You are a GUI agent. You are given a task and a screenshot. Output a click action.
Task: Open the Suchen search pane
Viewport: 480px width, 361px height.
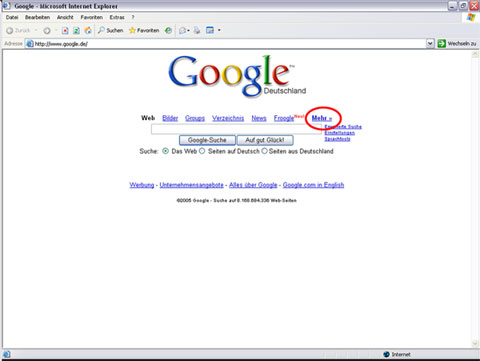[110, 30]
